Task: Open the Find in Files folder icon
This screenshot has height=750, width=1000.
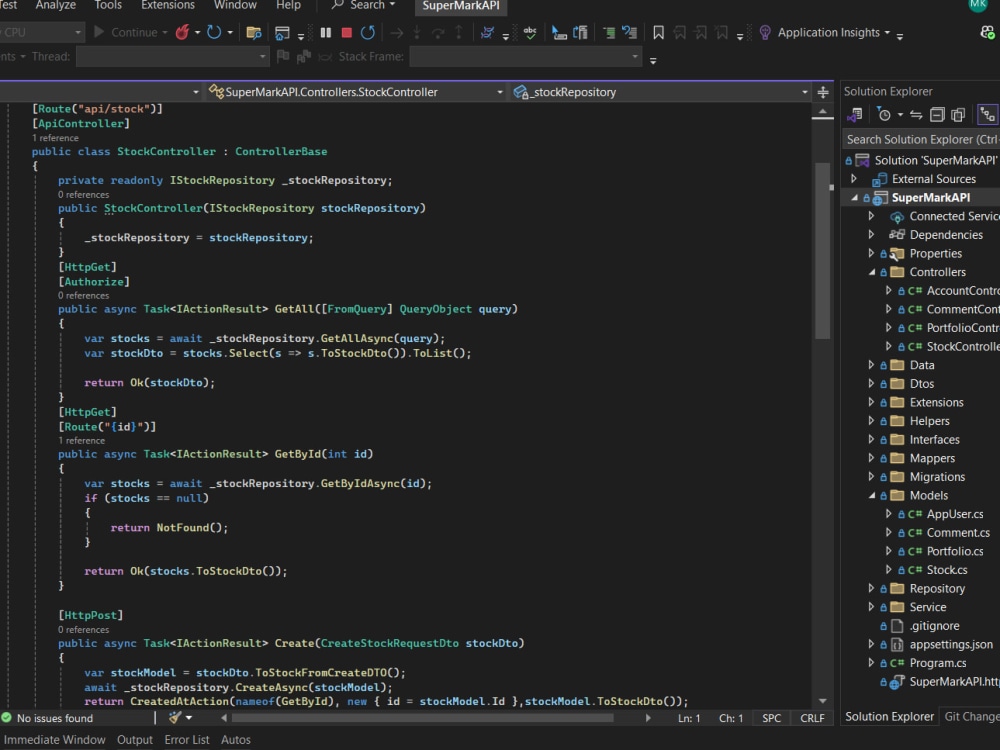Action: pyautogui.click(x=254, y=33)
